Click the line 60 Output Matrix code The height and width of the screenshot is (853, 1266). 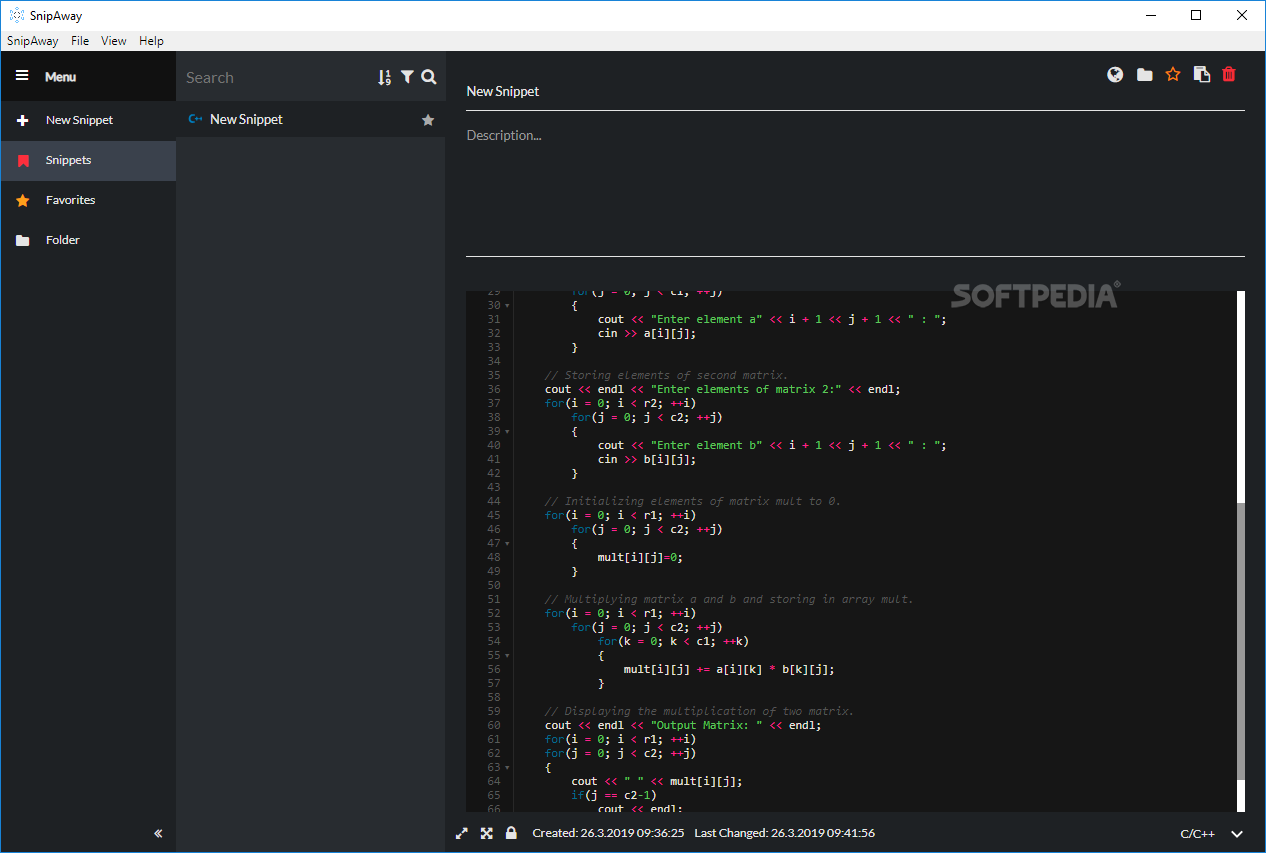pyautogui.click(x=682, y=725)
